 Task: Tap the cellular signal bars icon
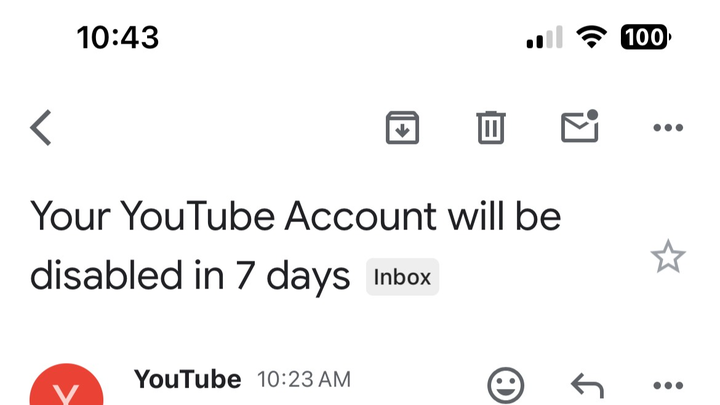pyautogui.click(x=545, y=37)
